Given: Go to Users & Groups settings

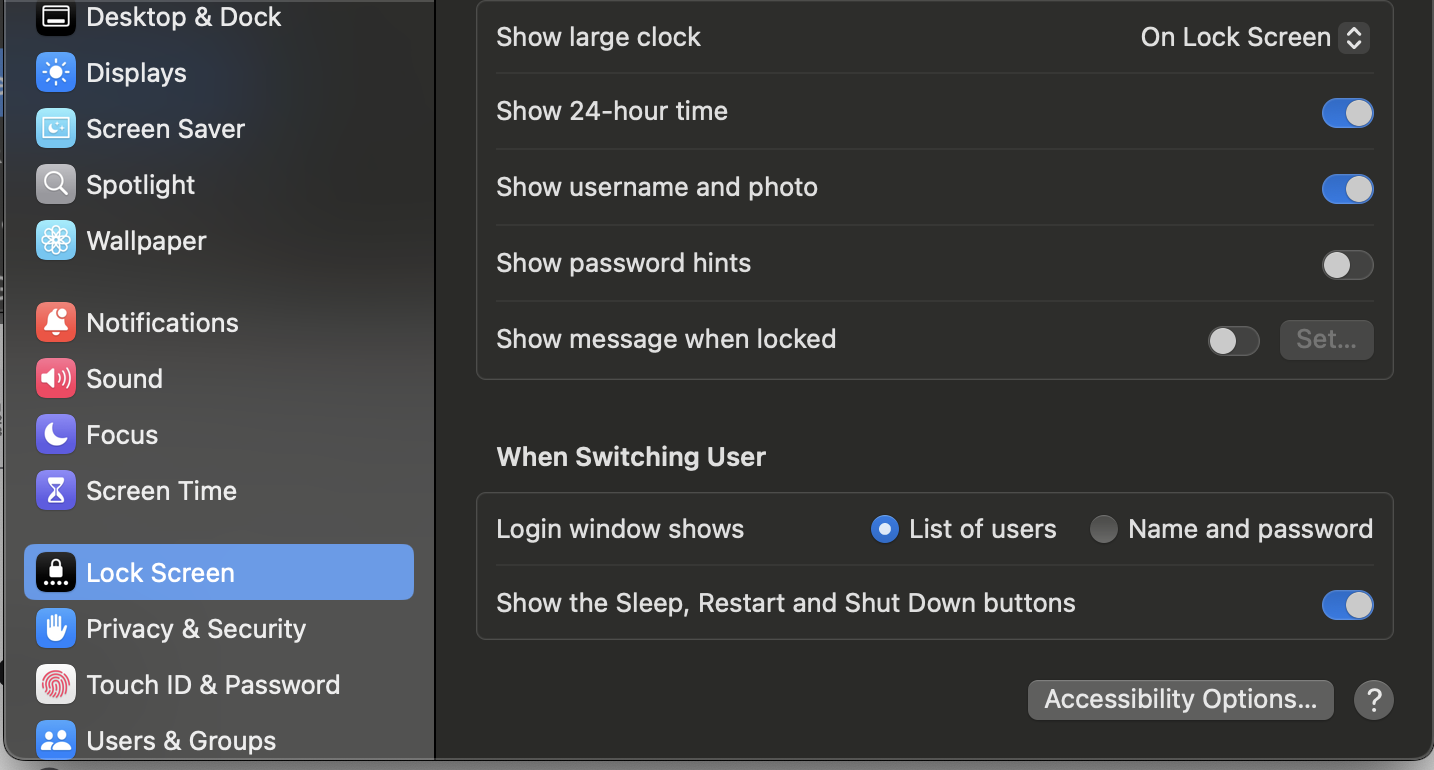Looking at the screenshot, I should point(181,741).
